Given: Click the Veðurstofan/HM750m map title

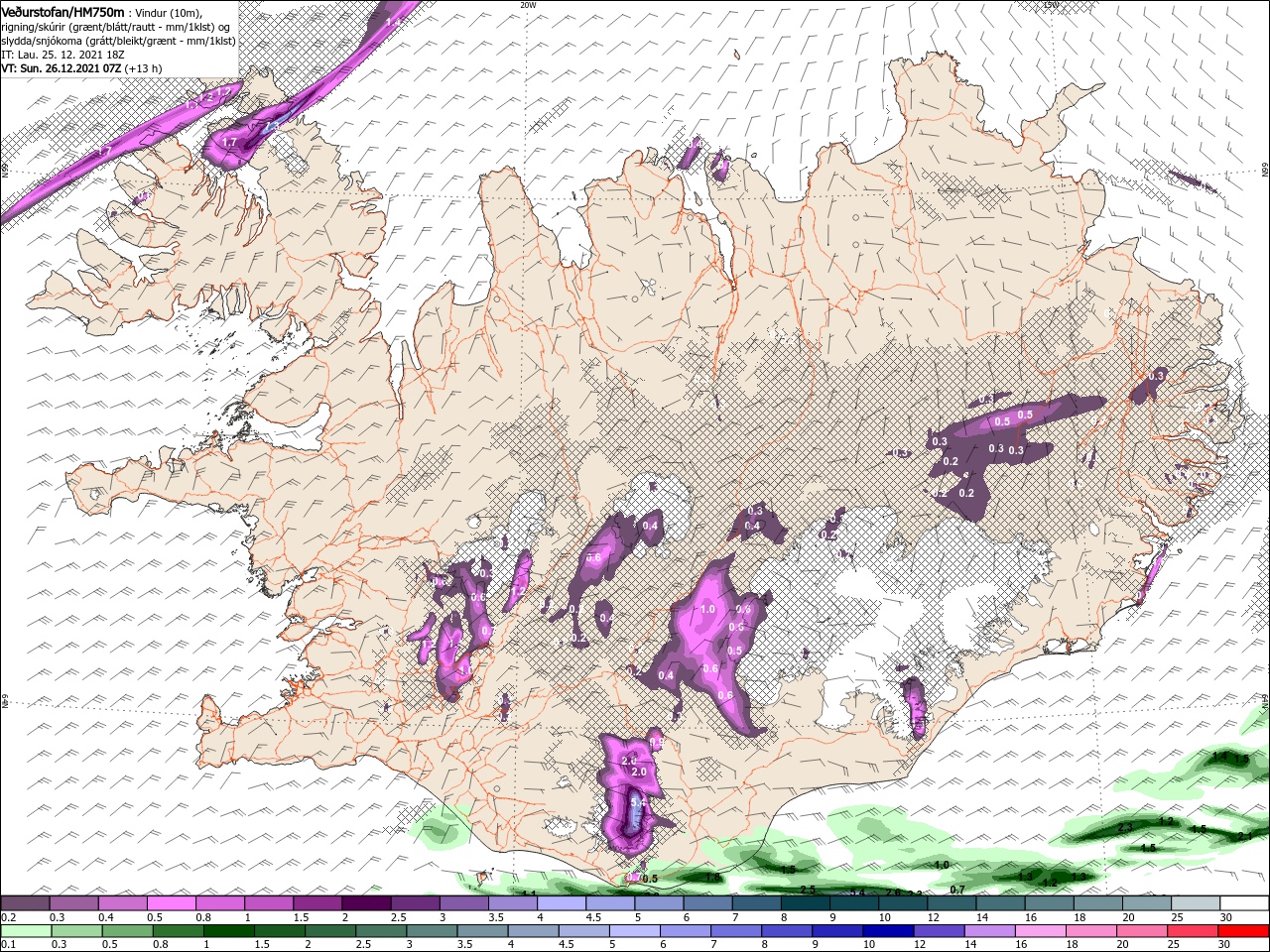Looking at the screenshot, I should 63,11.
